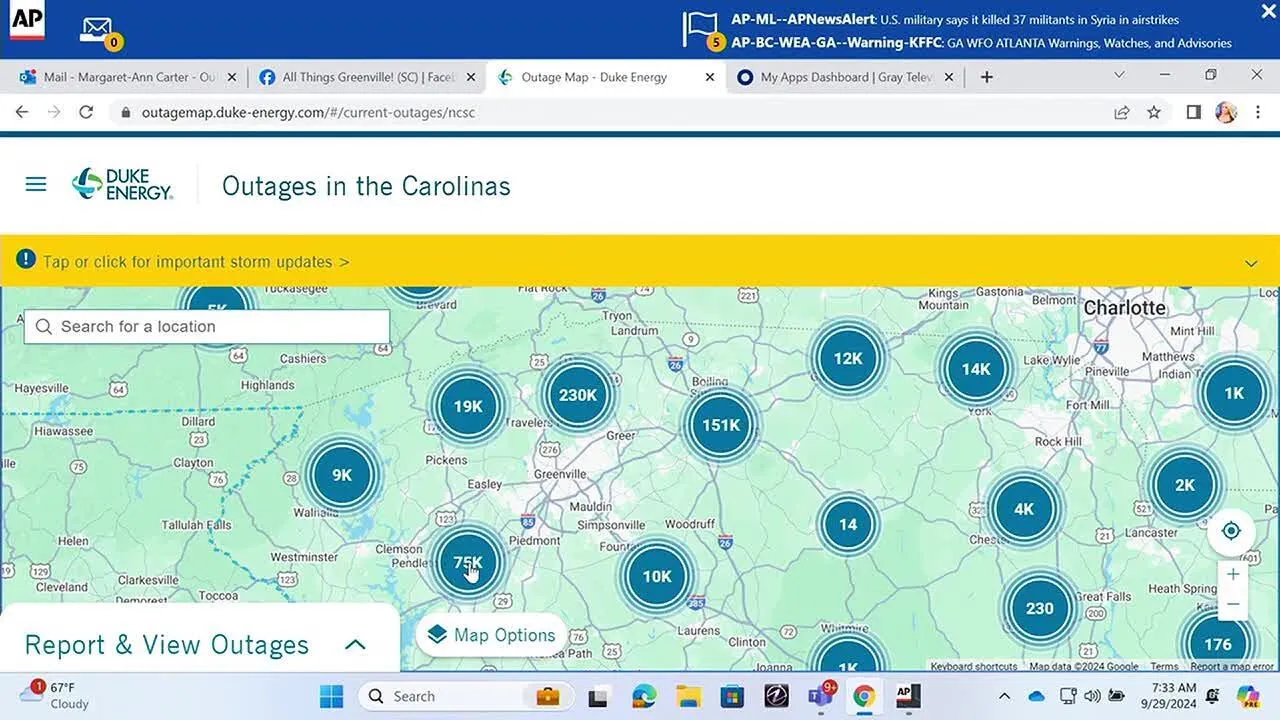Click the 151K outage cluster marker
1280x720 pixels.
(x=720, y=425)
